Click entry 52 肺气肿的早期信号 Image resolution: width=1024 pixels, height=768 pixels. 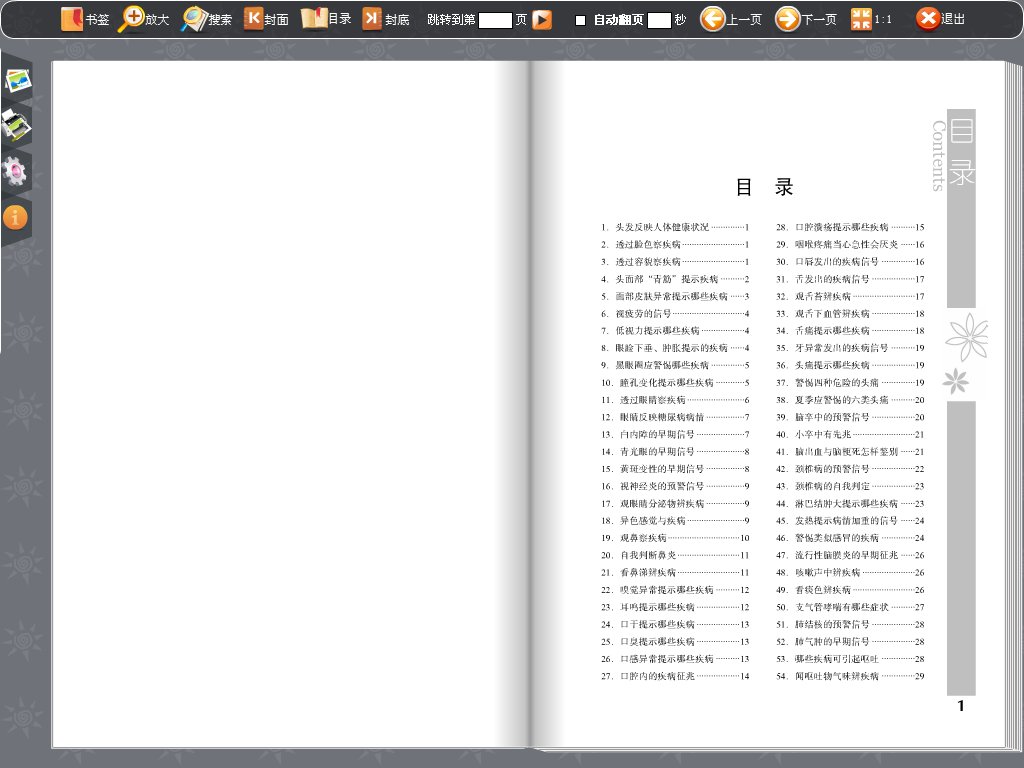click(x=850, y=641)
